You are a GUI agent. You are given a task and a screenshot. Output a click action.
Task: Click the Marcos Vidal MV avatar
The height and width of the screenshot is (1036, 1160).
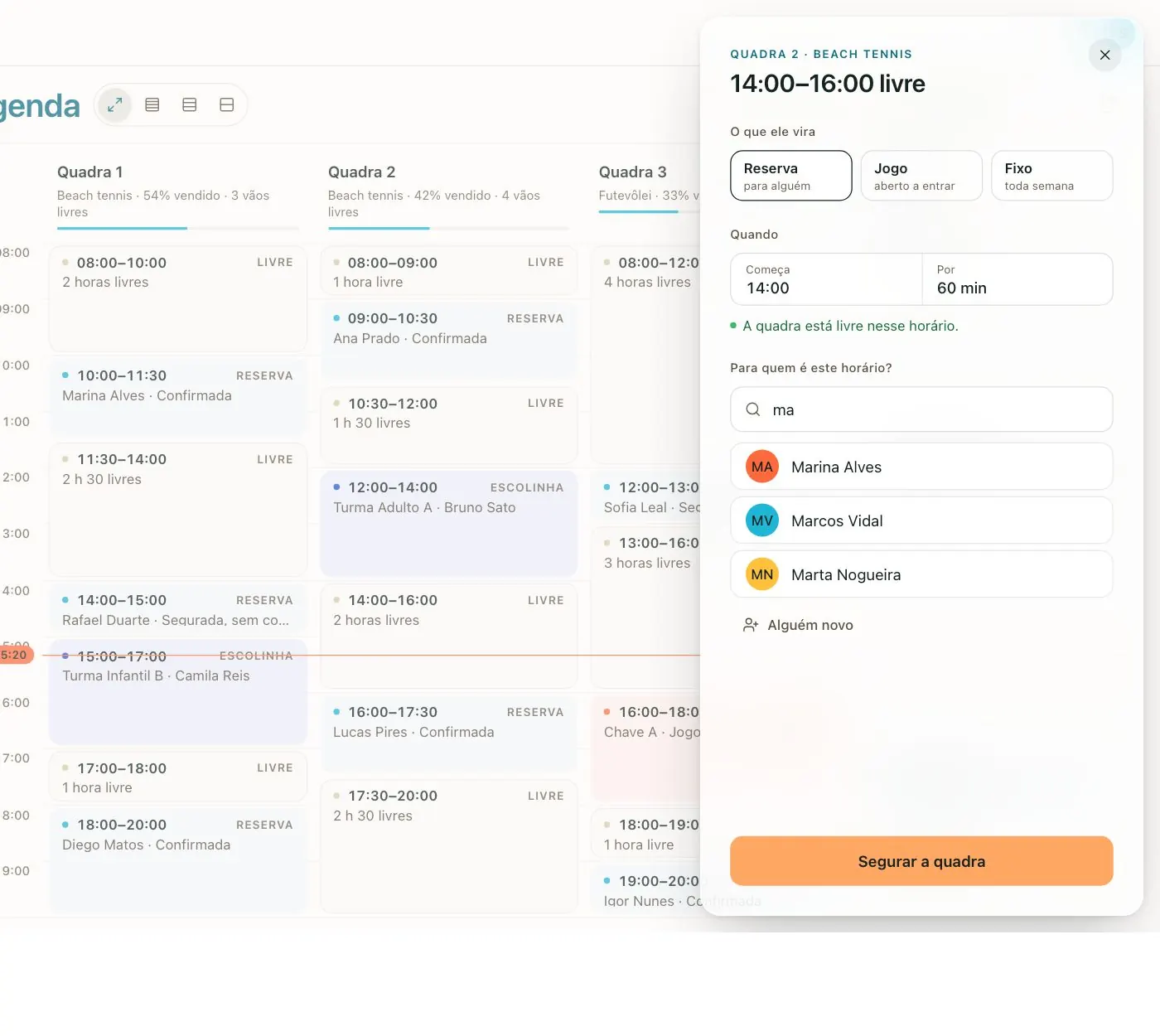click(x=762, y=520)
